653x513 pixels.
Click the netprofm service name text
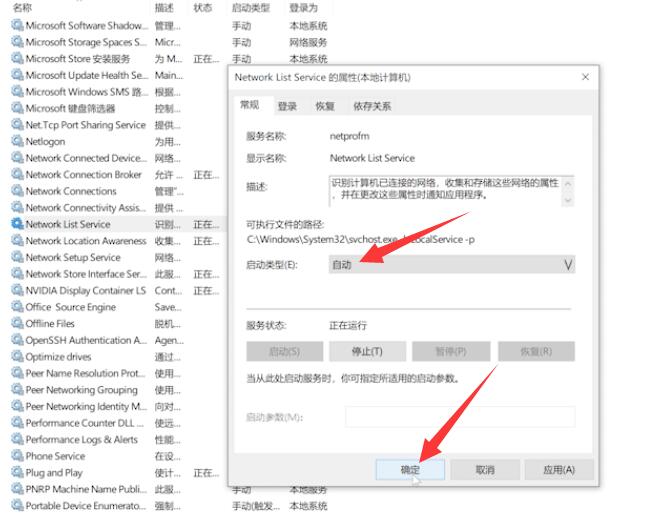349,136
